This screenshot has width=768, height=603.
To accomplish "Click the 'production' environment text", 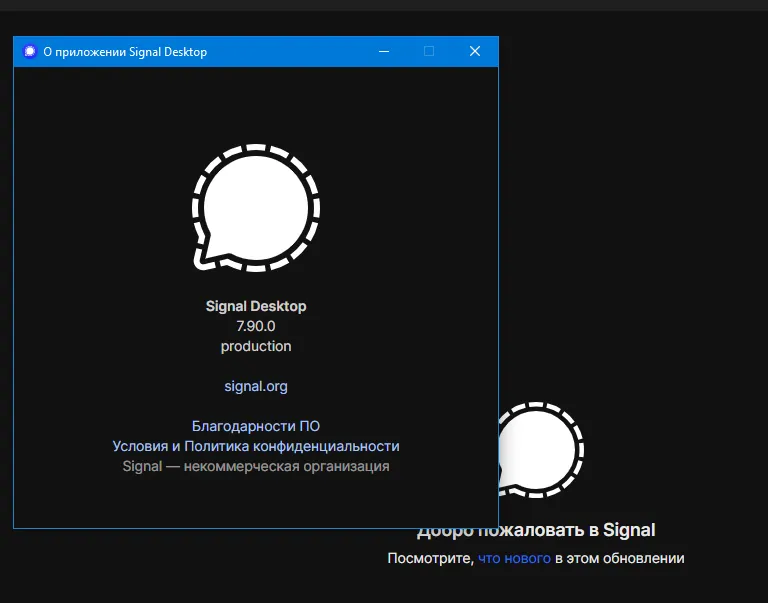I will (256, 346).
